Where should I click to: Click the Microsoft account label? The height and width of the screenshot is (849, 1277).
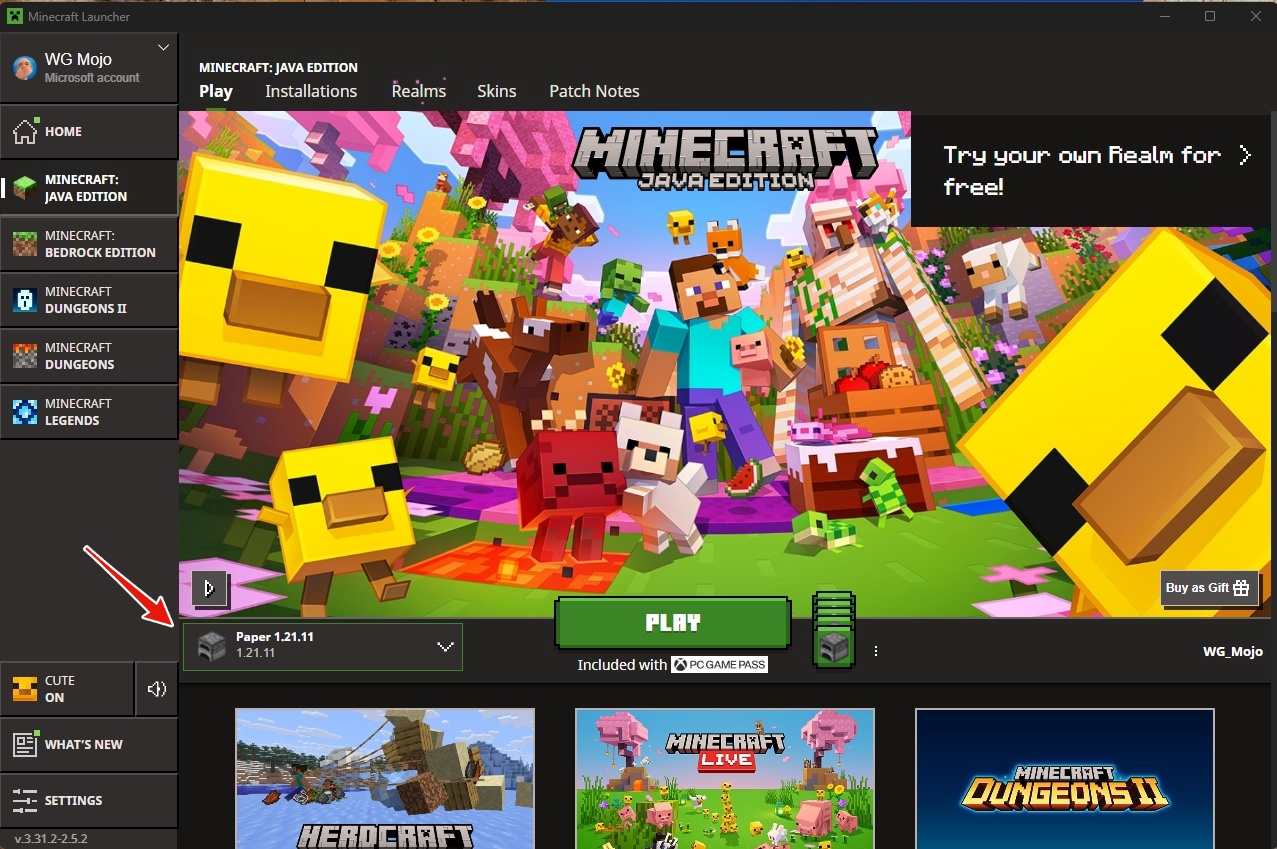(x=92, y=78)
